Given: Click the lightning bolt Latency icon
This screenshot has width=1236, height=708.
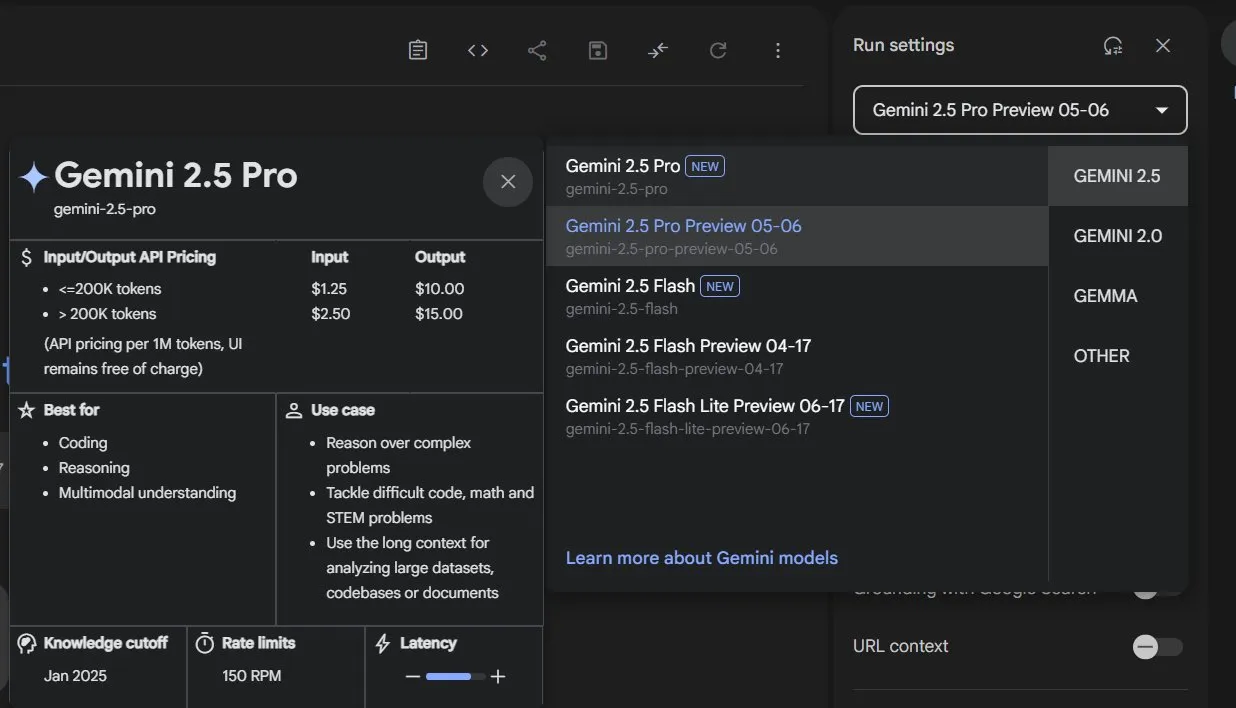Looking at the screenshot, I should point(382,643).
